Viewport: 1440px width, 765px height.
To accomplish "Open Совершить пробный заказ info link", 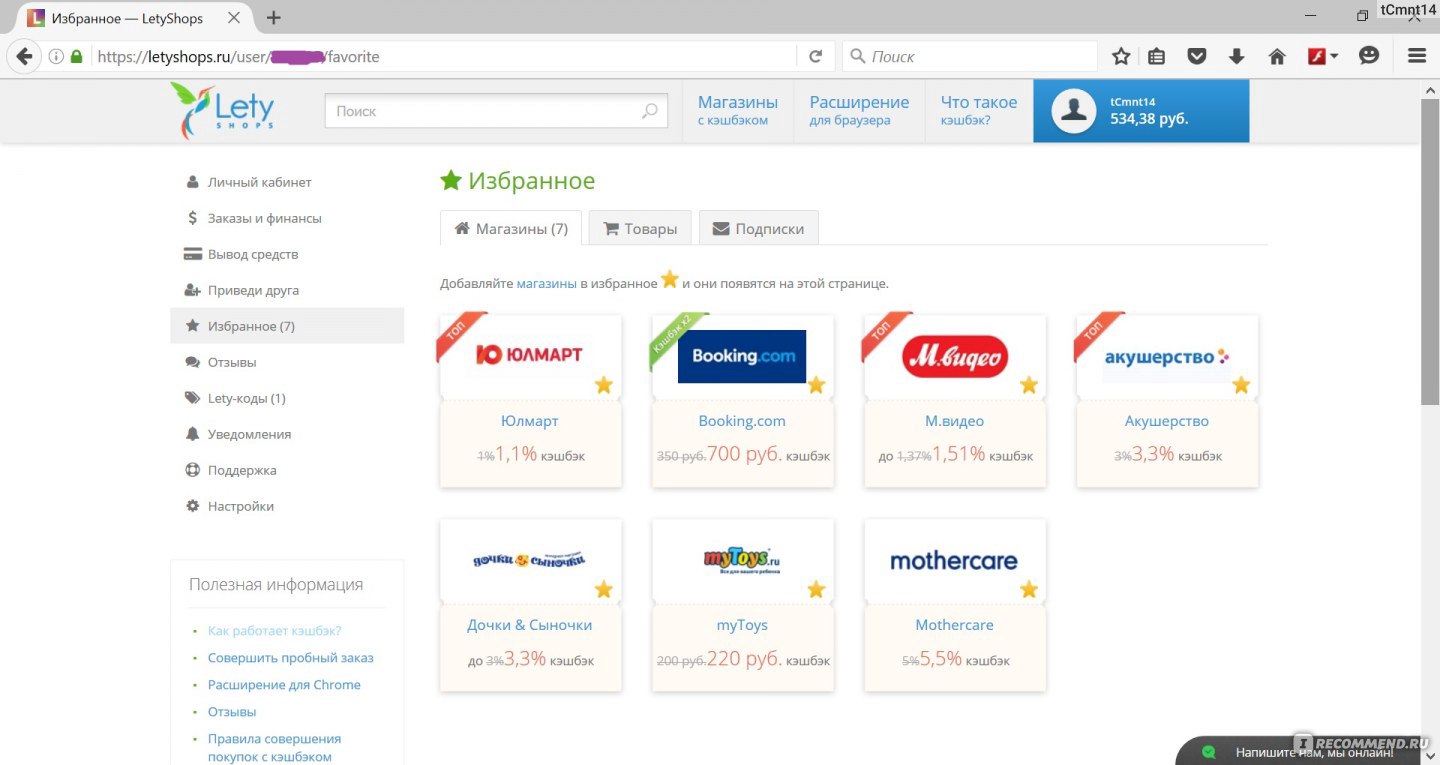I will (x=291, y=658).
